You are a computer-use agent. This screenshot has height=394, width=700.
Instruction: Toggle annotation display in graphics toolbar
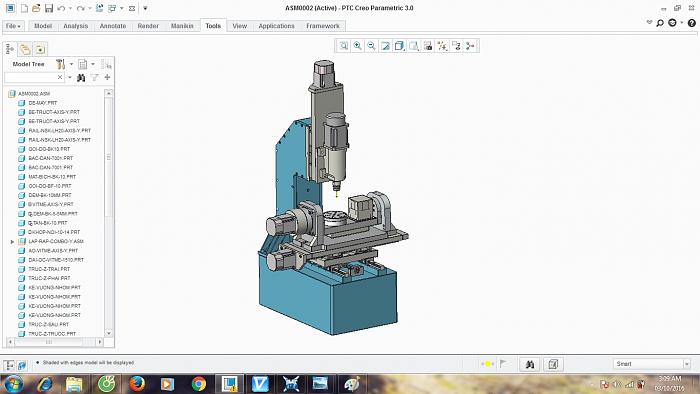click(x=456, y=46)
